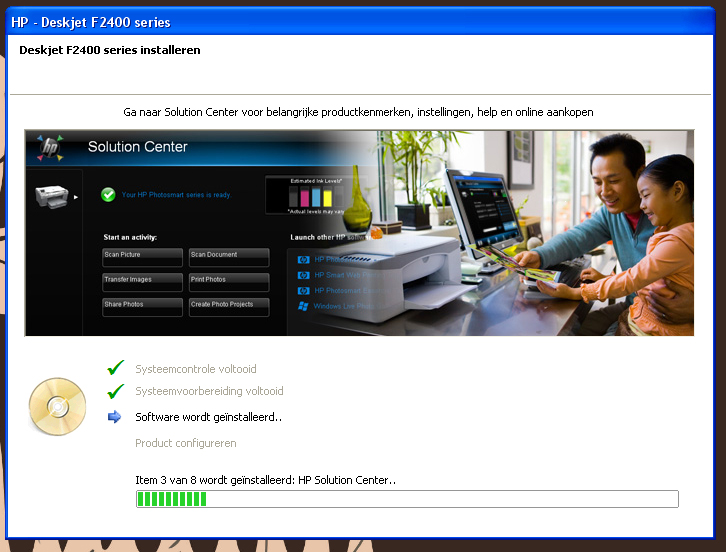
Task: Select the Transfer Images button
Action: 142,280
